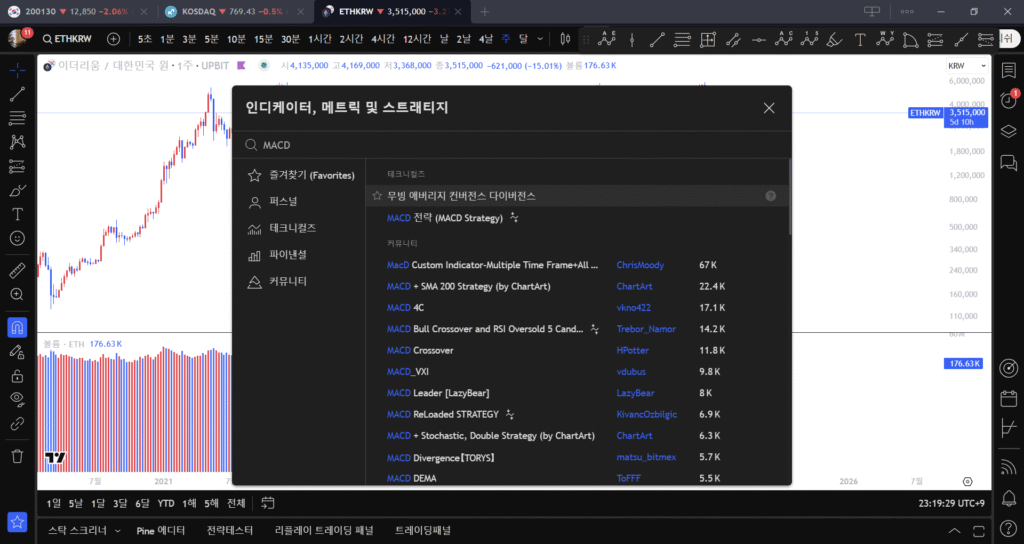Open help icon for 무빙 애버리지 indicator
The height and width of the screenshot is (544, 1024).
tap(771, 196)
